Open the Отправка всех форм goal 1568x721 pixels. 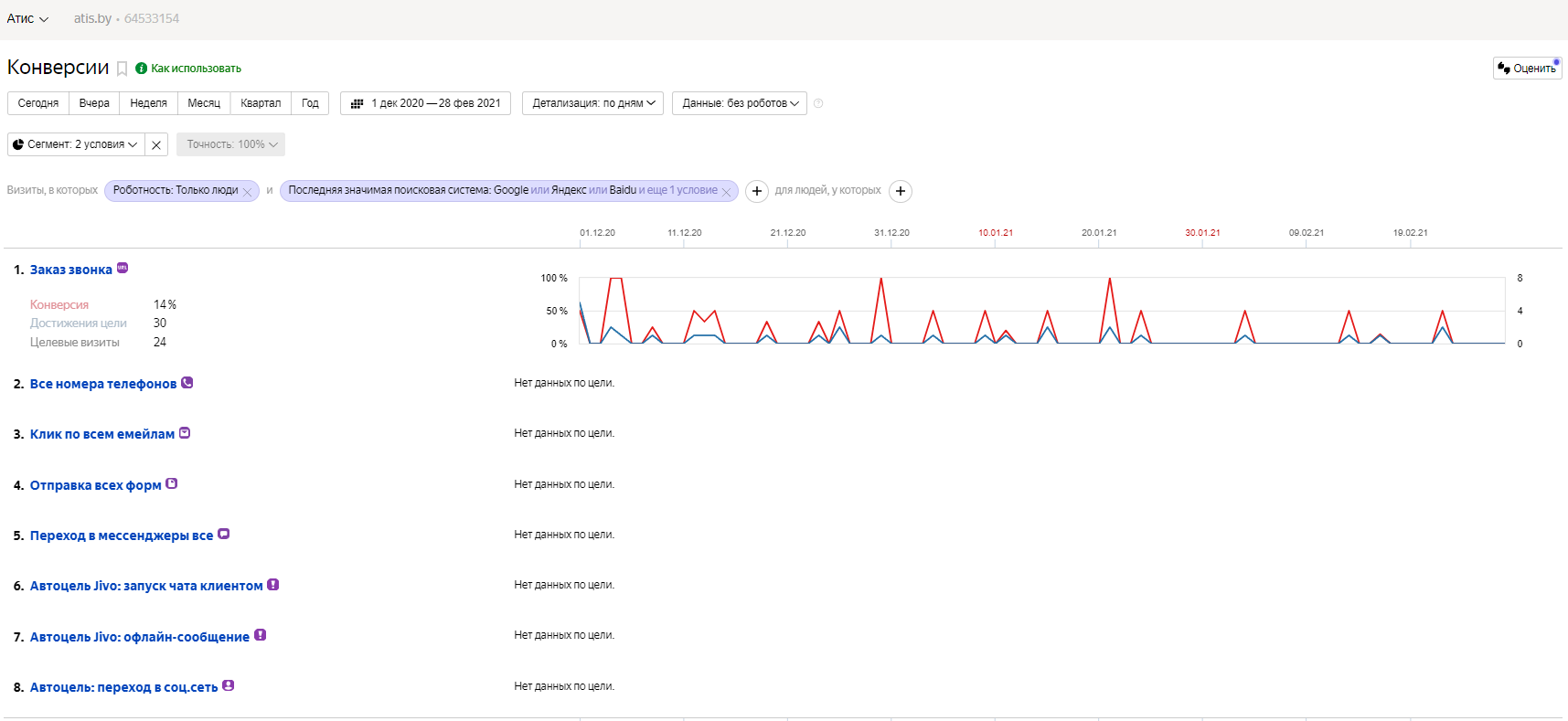click(96, 485)
